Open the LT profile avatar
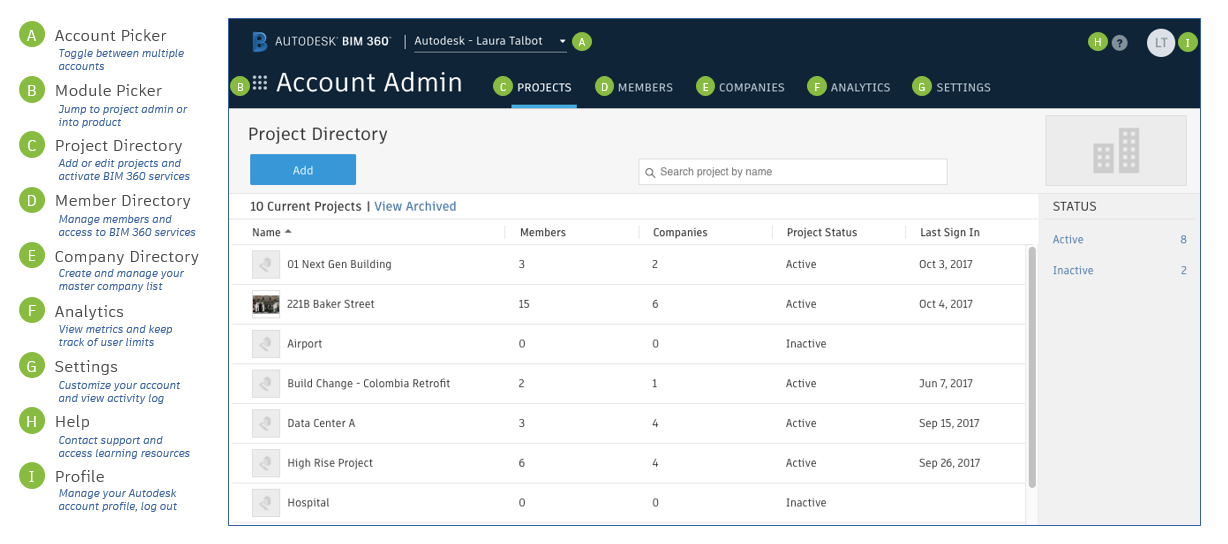 (x=1161, y=42)
